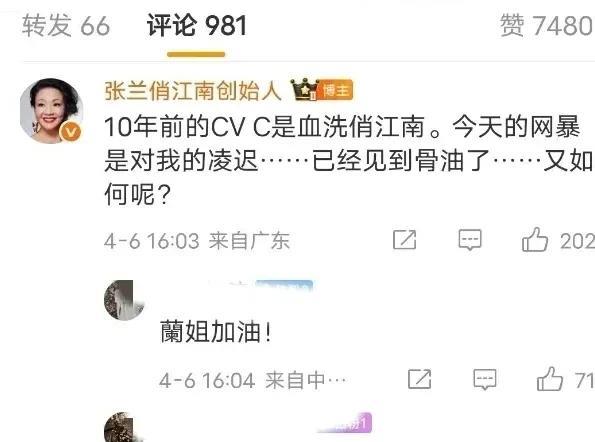Image resolution: width=595 pixels, height=442 pixels.
Task: Tap the crown membership badge icon
Action: 304,90
